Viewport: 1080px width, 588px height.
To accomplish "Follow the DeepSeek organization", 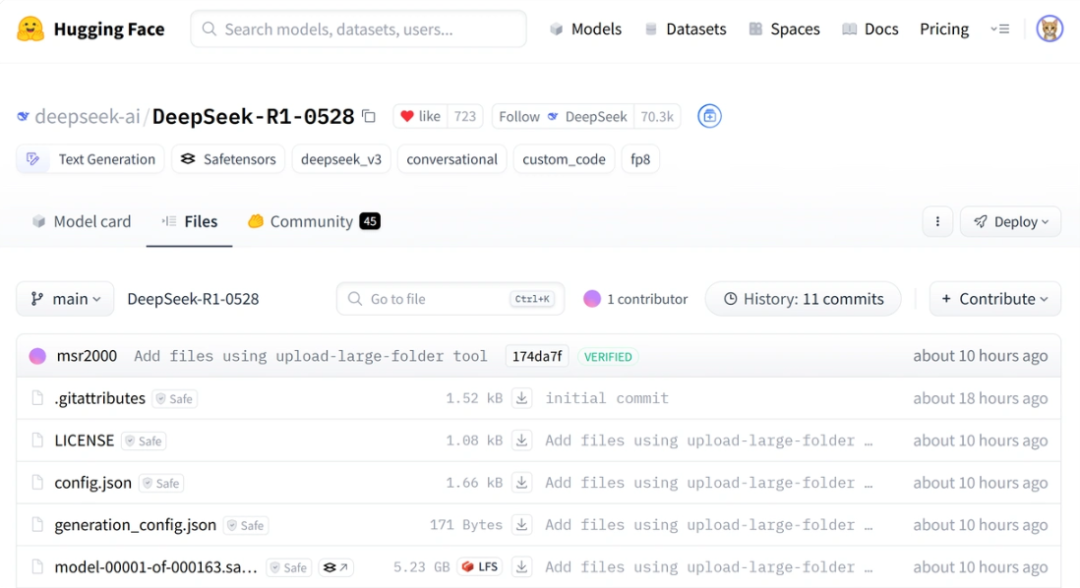I will pos(519,117).
